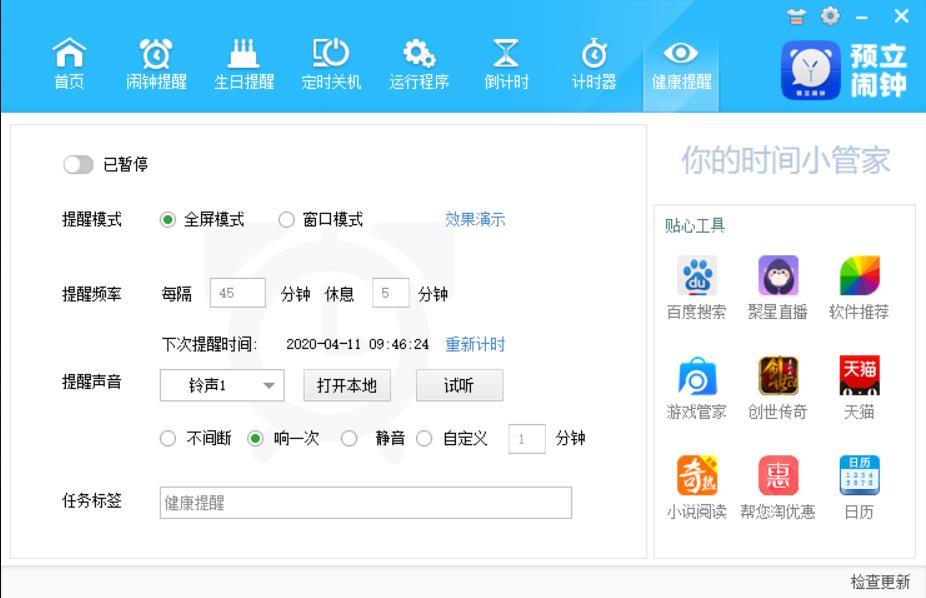
Task: Toggle the 已暂停 switch on
Action: pyautogui.click(x=78, y=165)
